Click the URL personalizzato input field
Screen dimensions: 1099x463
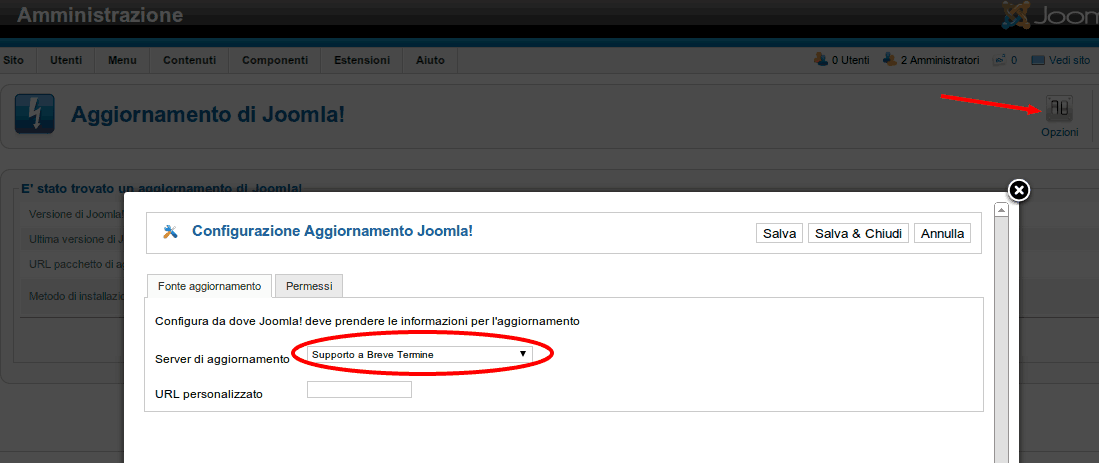click(360, 389)
